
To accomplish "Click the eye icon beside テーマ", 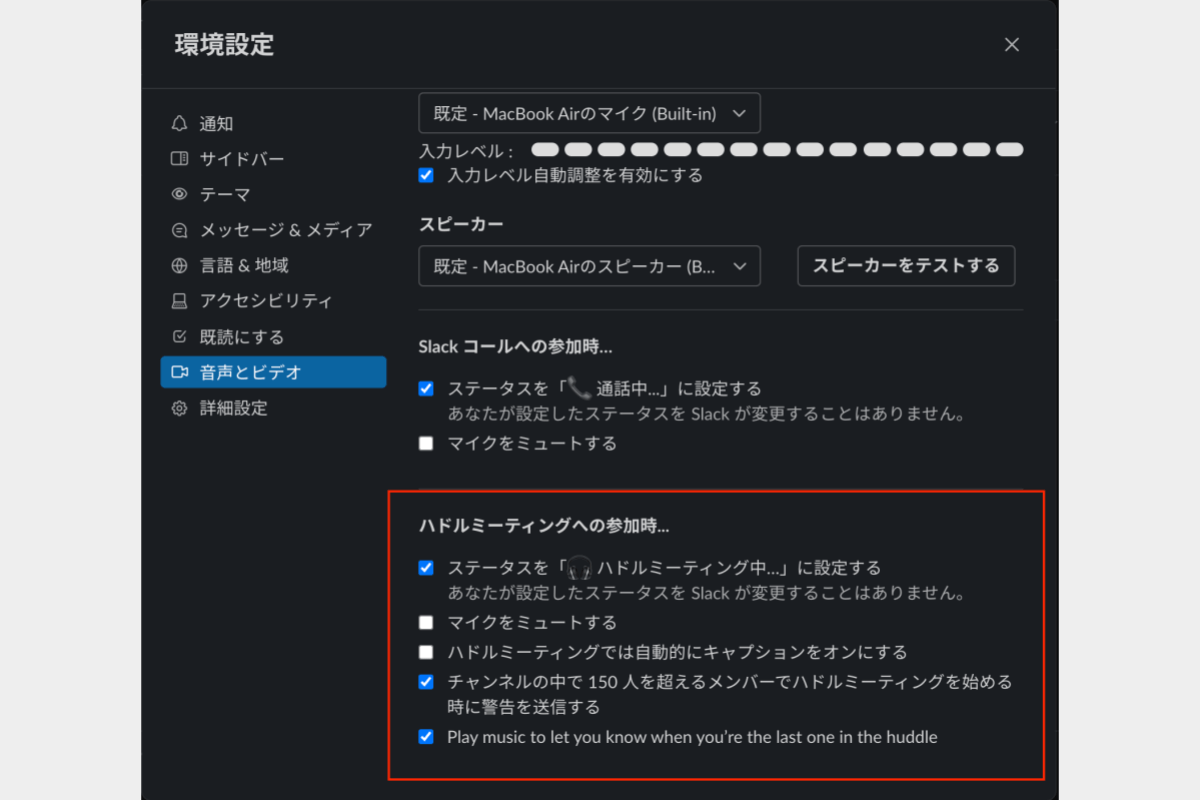I will 178,194.
